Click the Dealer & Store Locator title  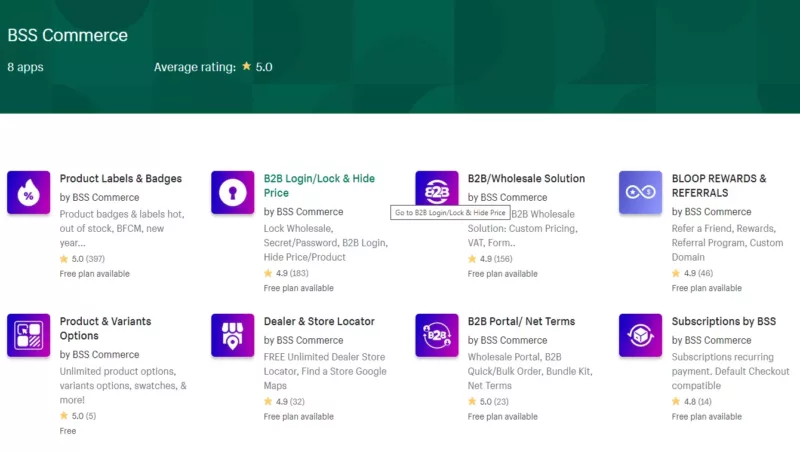pos(319,321)
